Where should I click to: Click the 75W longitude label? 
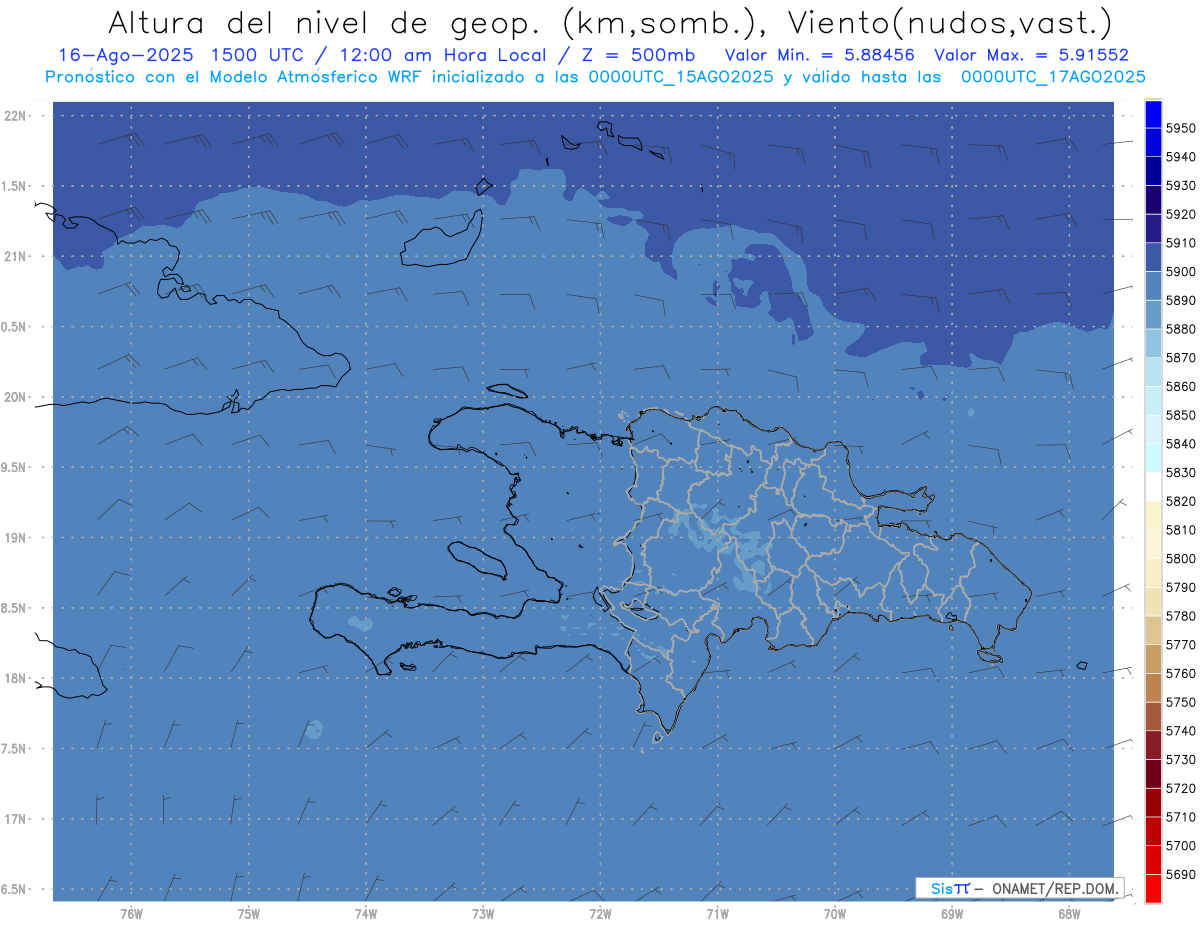(x=248, y=913)
